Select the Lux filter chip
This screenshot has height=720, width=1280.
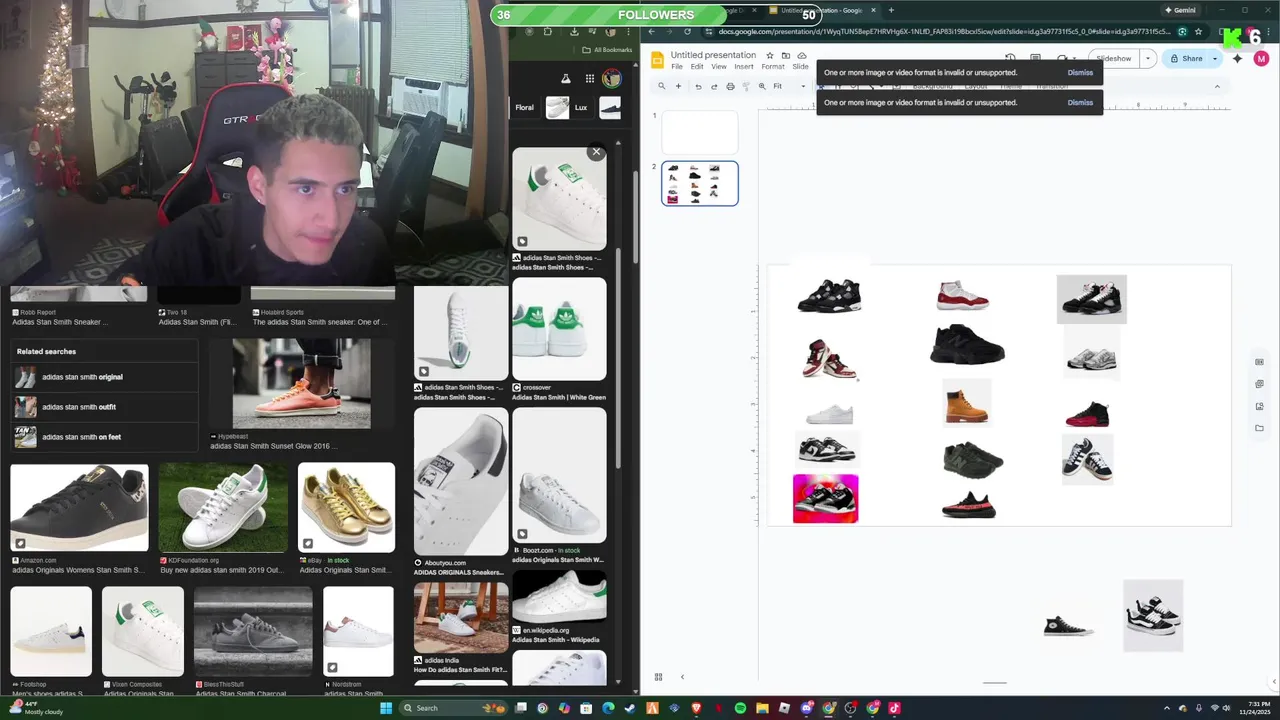[x=570, y=107]
